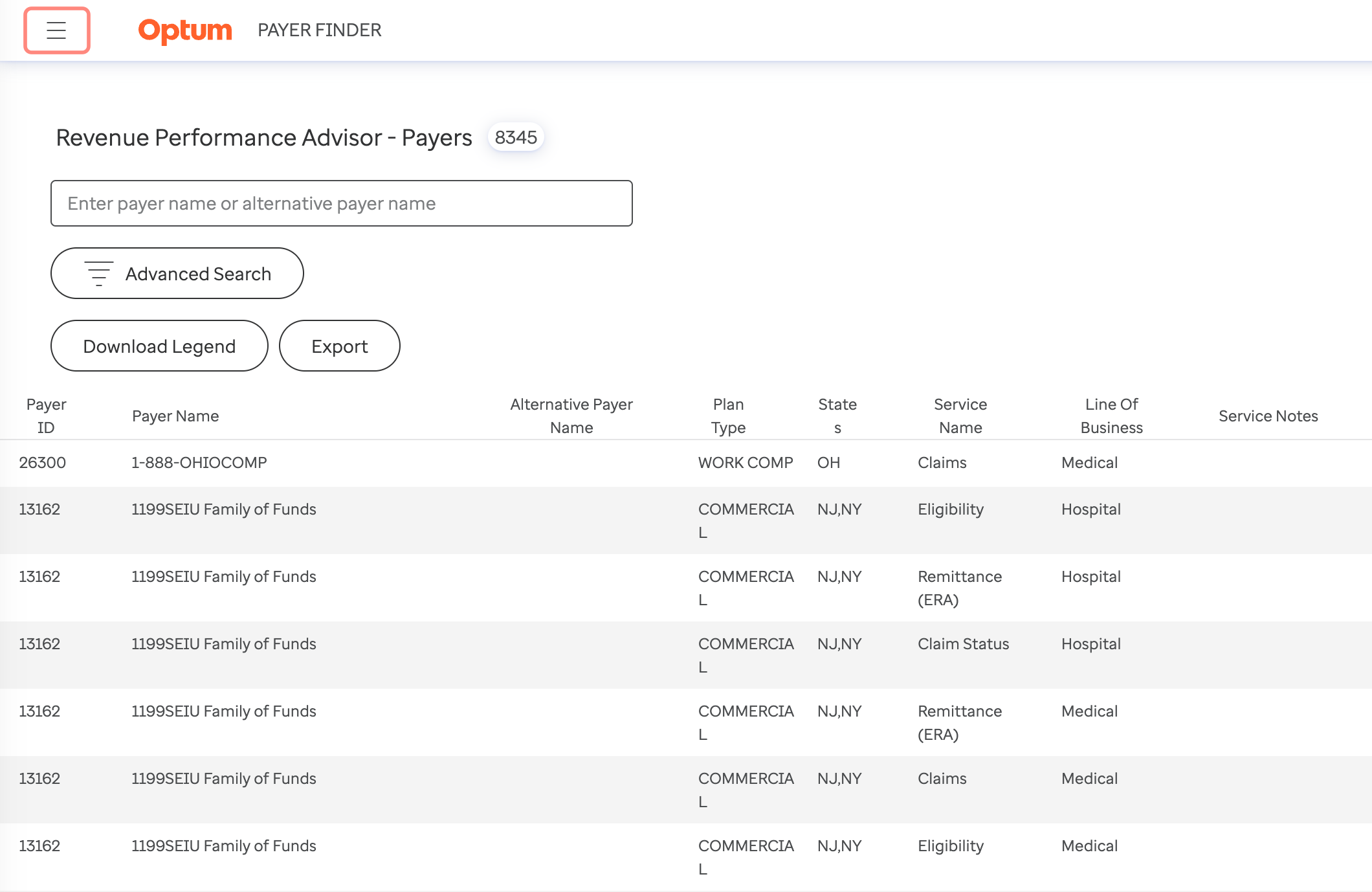Click Eligibility service in the Hospital row
Image resolution: width=1372 pixels, height=892 pixels.
[951, 509]
